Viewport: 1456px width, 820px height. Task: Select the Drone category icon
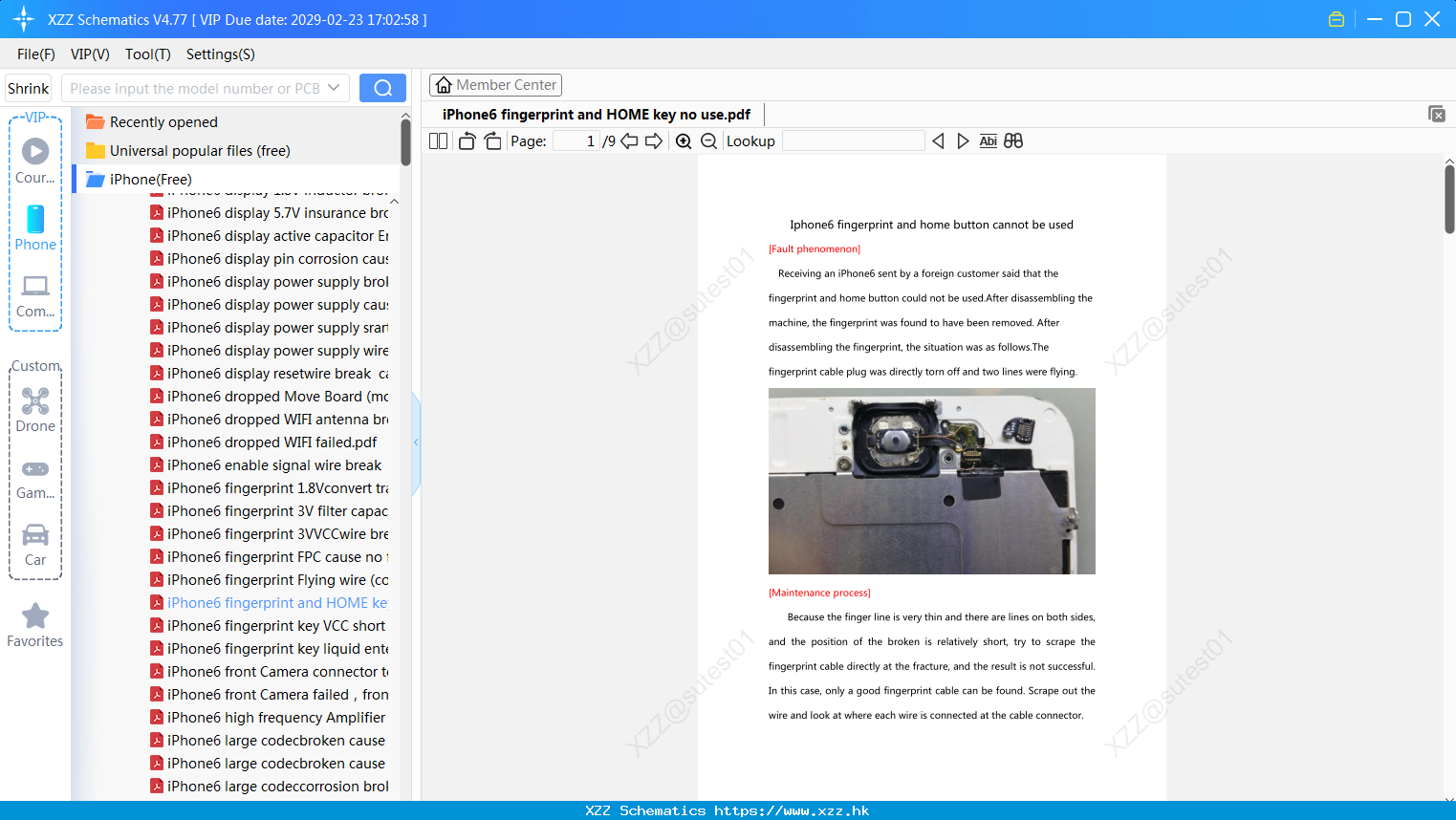point(35,410)
